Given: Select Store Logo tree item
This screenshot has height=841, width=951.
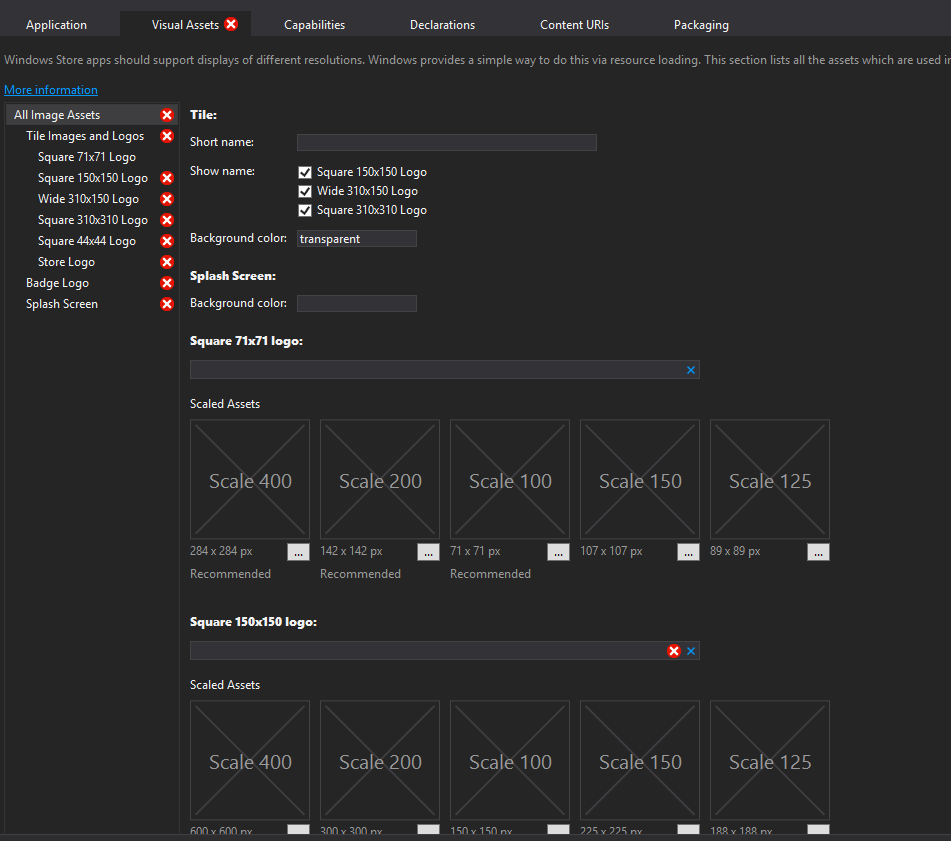Looking at the screenshot, I should 66,262.
